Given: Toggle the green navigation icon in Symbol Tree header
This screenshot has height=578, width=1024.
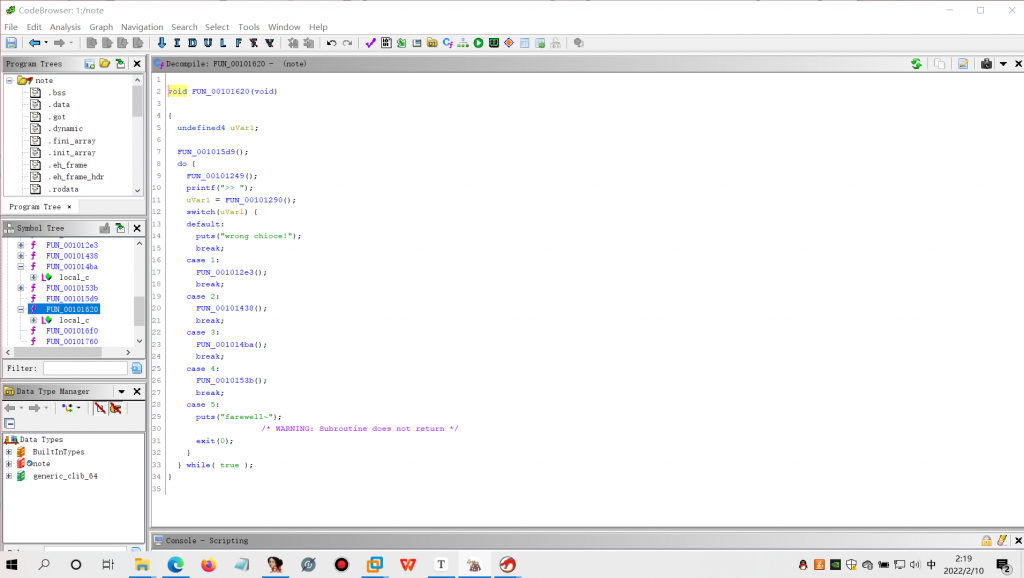Looking at the screenshot, I should pos(120,228).
